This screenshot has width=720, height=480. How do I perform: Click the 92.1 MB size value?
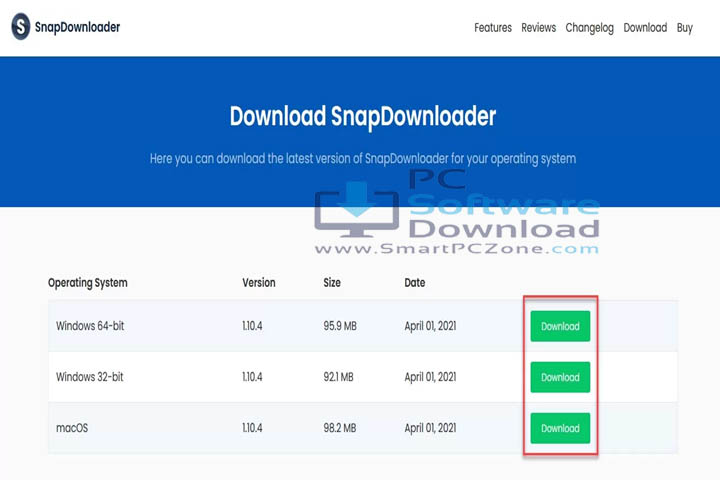click(338, 377)
